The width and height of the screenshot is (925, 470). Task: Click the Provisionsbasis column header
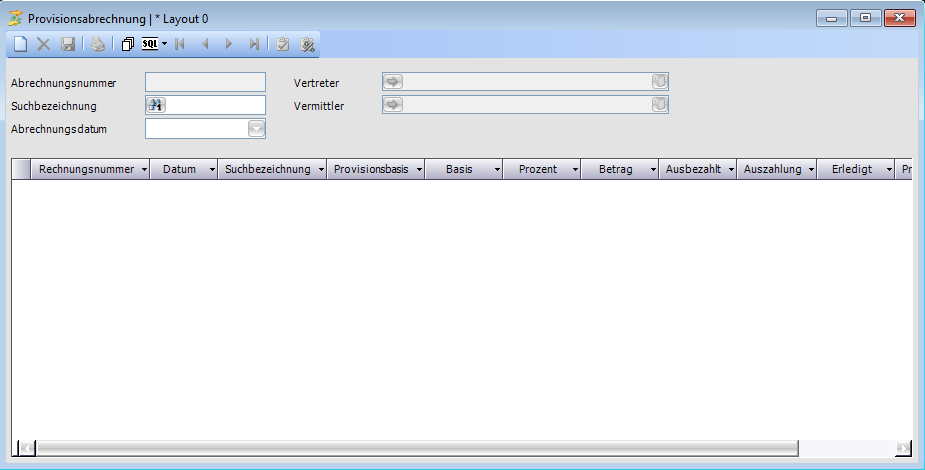370,170
